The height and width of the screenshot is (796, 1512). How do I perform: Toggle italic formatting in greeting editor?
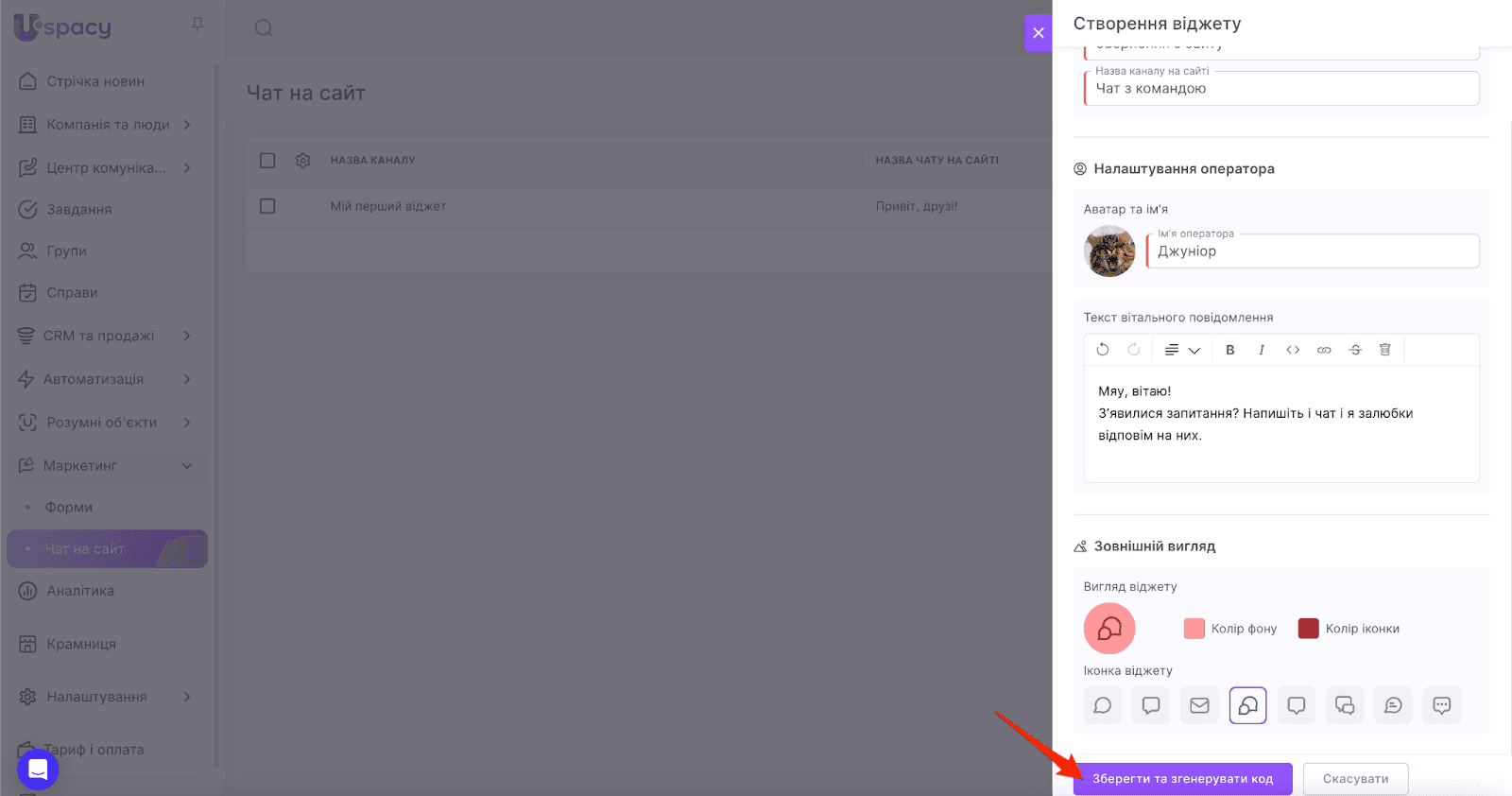1262,350
